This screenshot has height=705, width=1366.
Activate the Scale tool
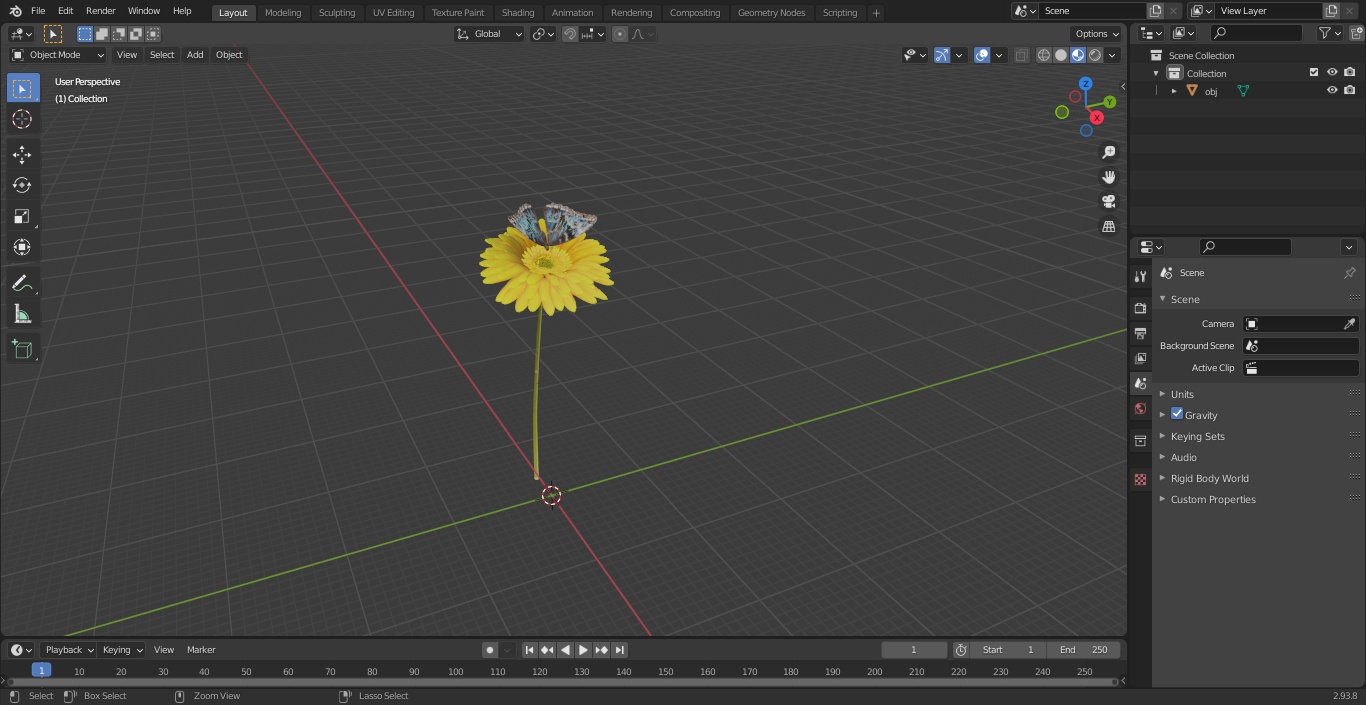click(22, 216)
